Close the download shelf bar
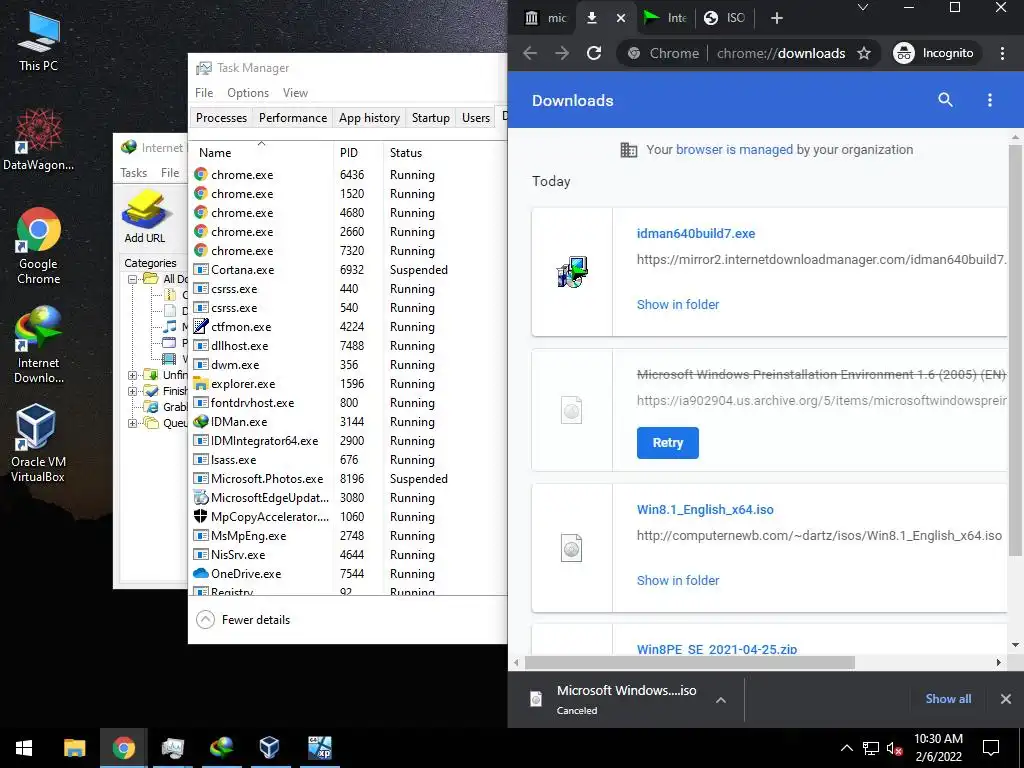The height and width of the screenshot is (768, 1024). click(1006, 699)
